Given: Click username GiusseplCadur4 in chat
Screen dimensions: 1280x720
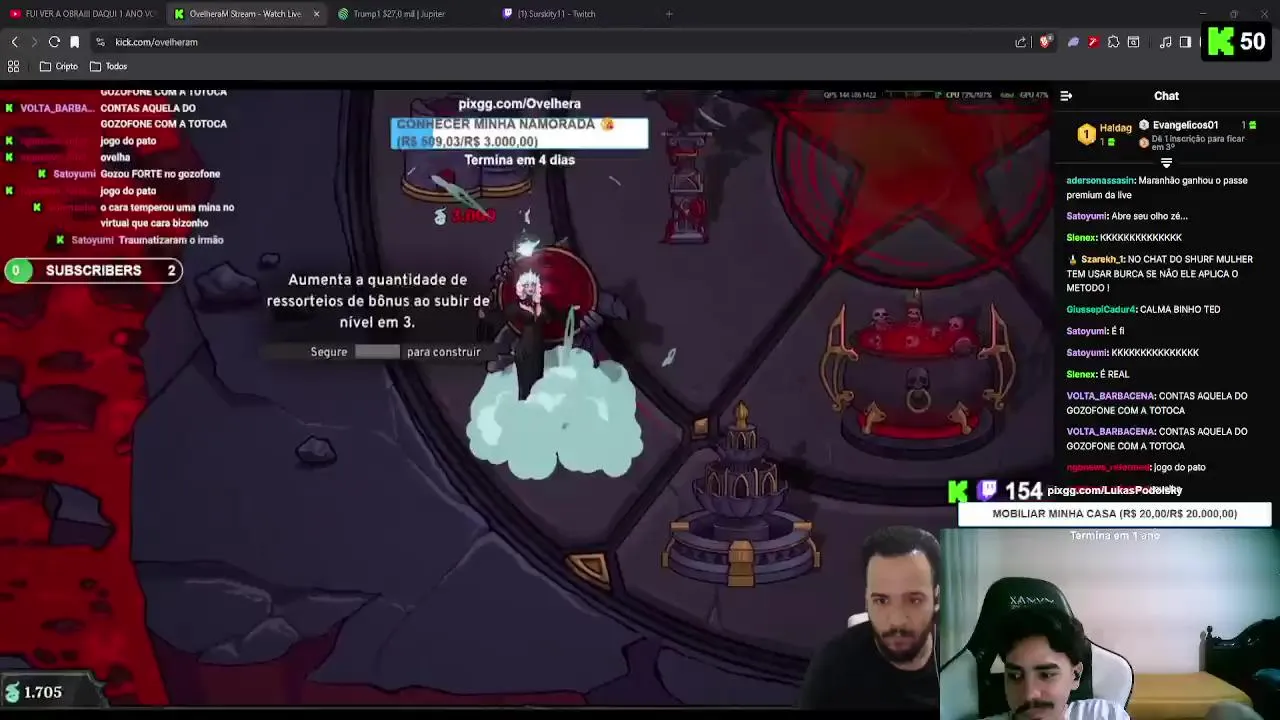Looking at the screenshot, I should click(x=1101, y=309).
